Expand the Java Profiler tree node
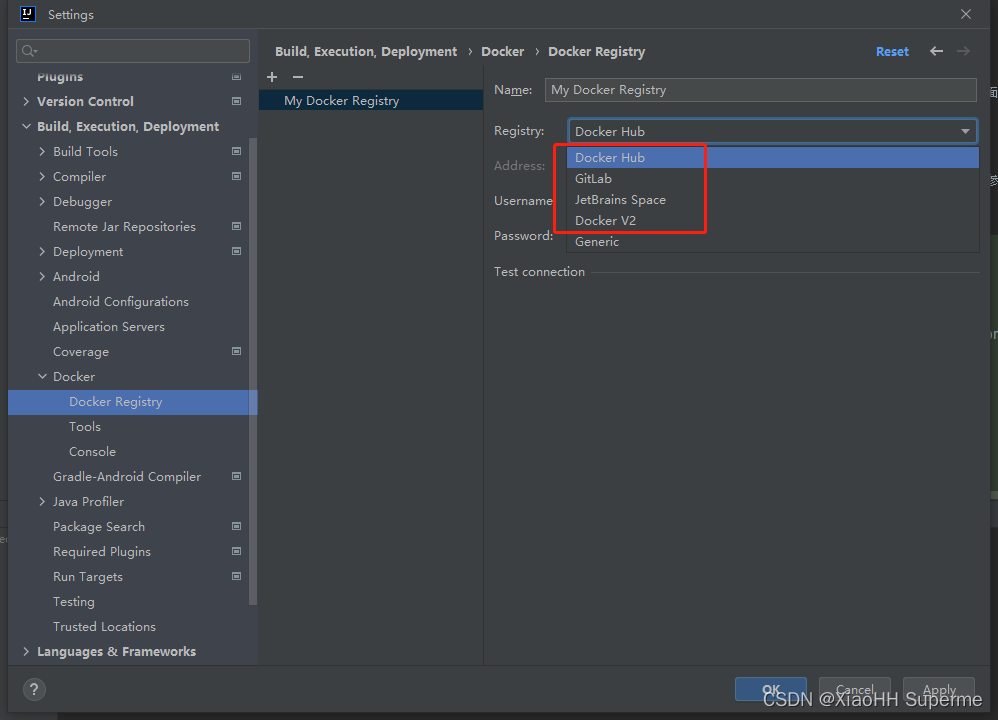998x720 pixels. point(40,501)
